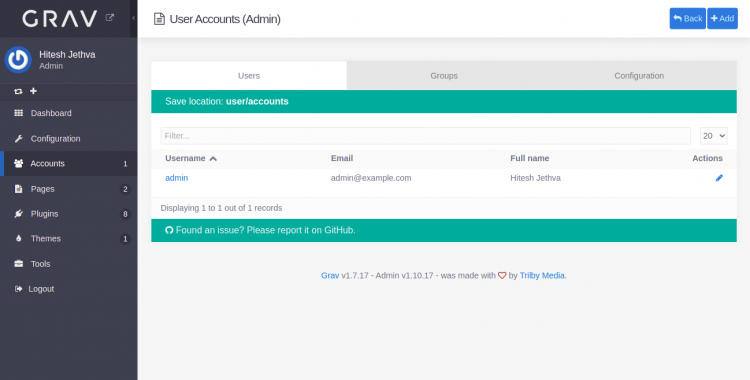Click the 'Save location: user/accounts' banner
Image resolution: width=750 pixels, height=380 pixels.
click(444, 101)
